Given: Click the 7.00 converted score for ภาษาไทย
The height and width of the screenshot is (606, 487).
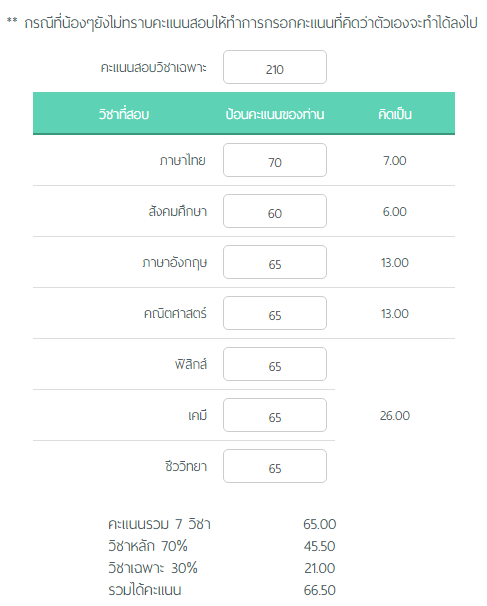Looking at the screenshot, I should tap(395, 160).
